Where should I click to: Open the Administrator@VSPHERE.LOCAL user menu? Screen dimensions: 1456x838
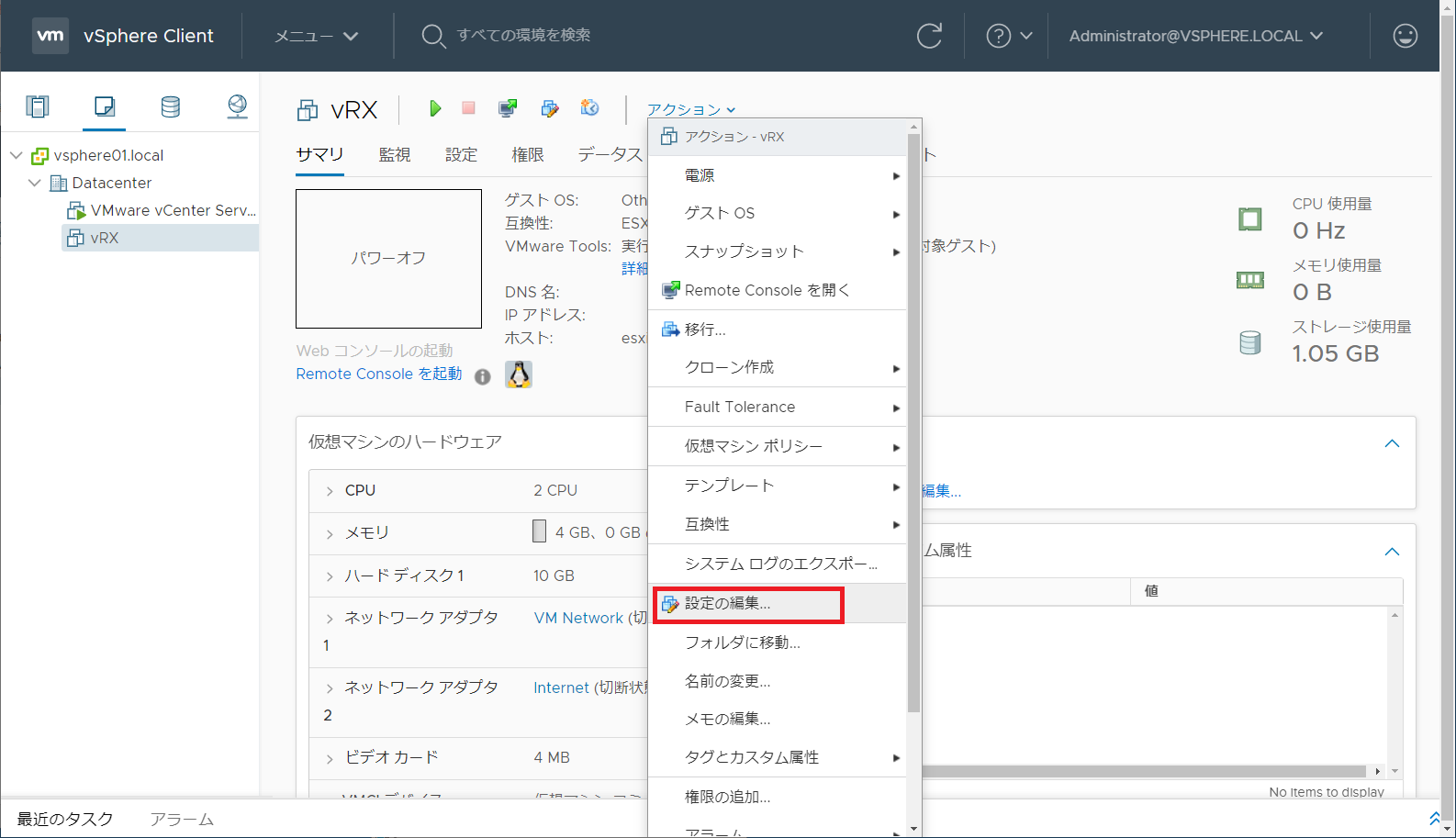click(x=1195, y=36)
